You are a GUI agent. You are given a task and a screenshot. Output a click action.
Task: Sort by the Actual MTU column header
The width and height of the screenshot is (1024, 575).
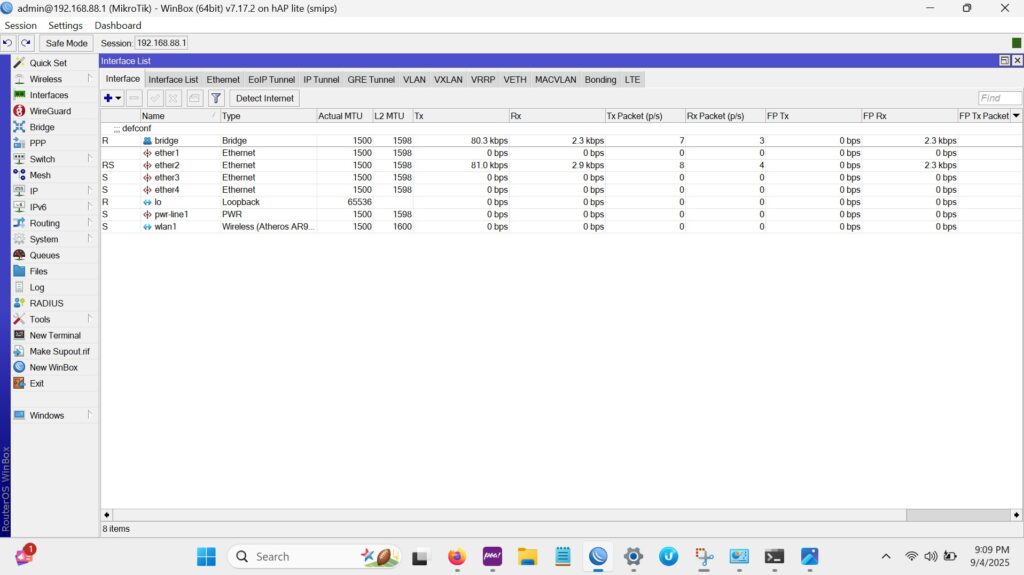(x=344, y=116)
